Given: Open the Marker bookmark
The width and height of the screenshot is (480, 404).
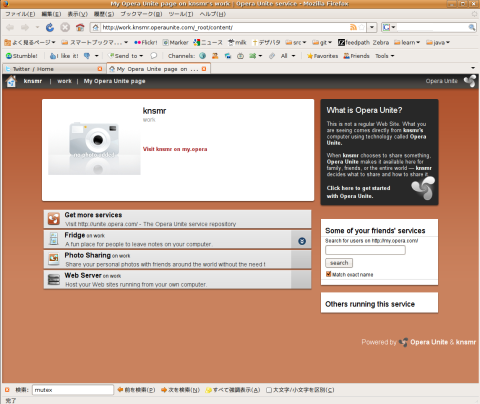Looking at the screenshot, I should click(175, 42).
